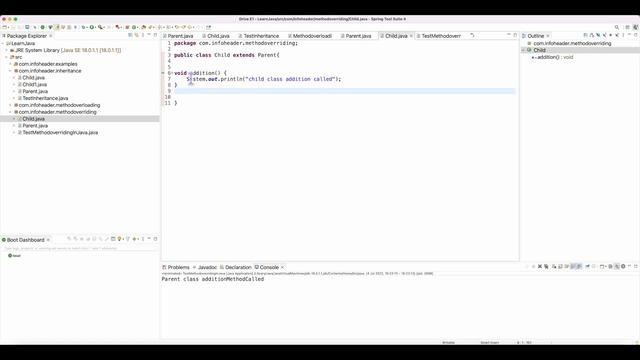Viewport: 640px width, 360px height.
Task: Select the local node in Boot Dashboard
Action: tap(15, 256)
